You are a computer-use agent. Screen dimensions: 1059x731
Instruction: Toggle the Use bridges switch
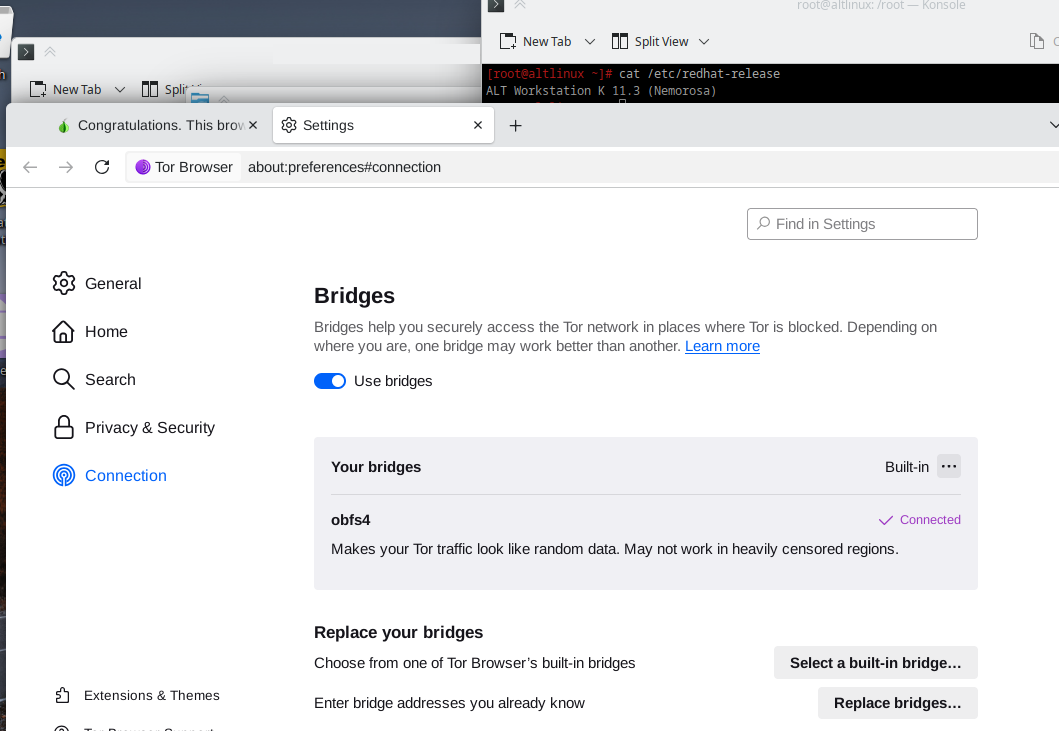[x=330, y=381]
